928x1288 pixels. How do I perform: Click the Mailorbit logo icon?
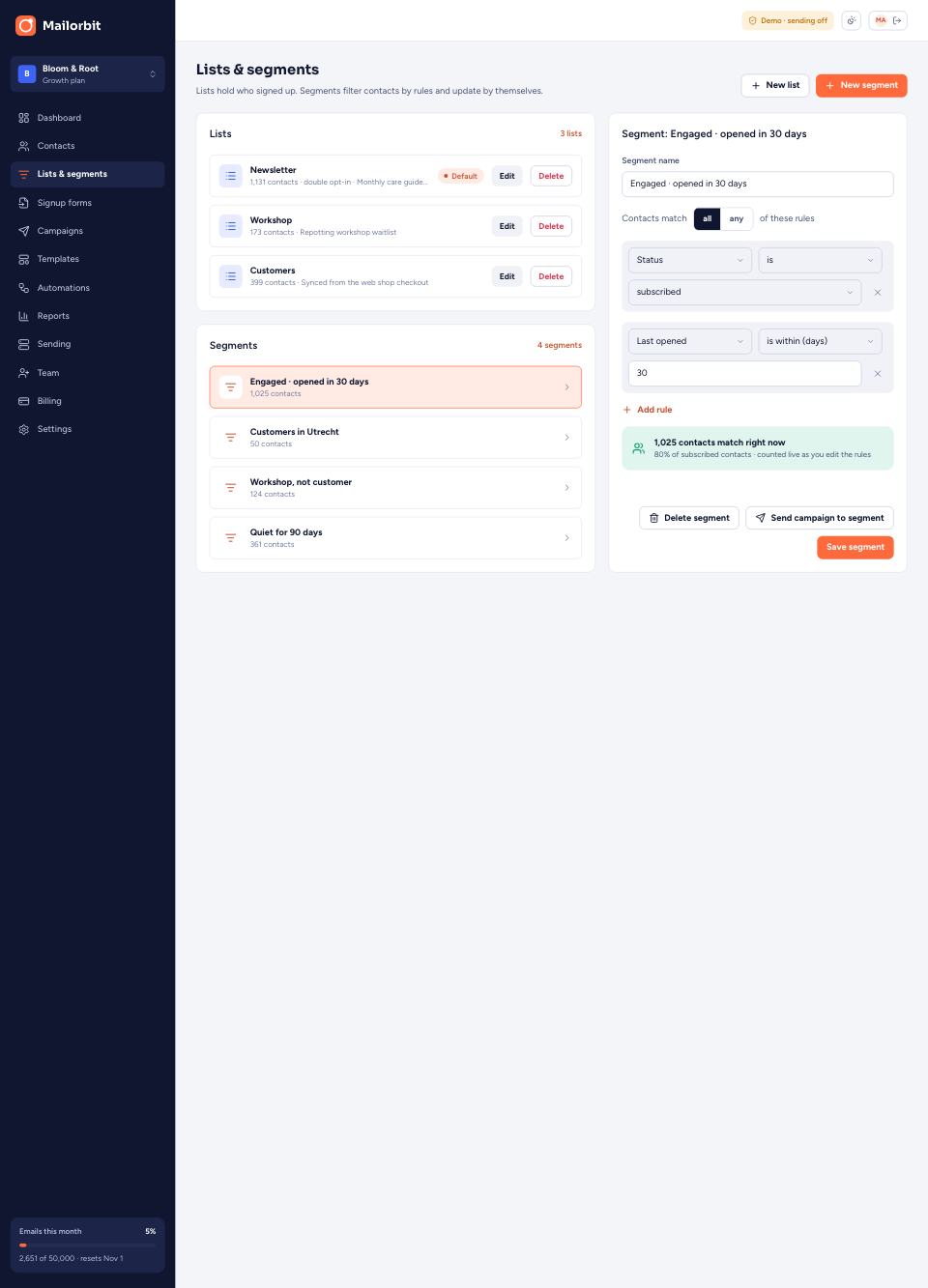click(x=25, y=25)
